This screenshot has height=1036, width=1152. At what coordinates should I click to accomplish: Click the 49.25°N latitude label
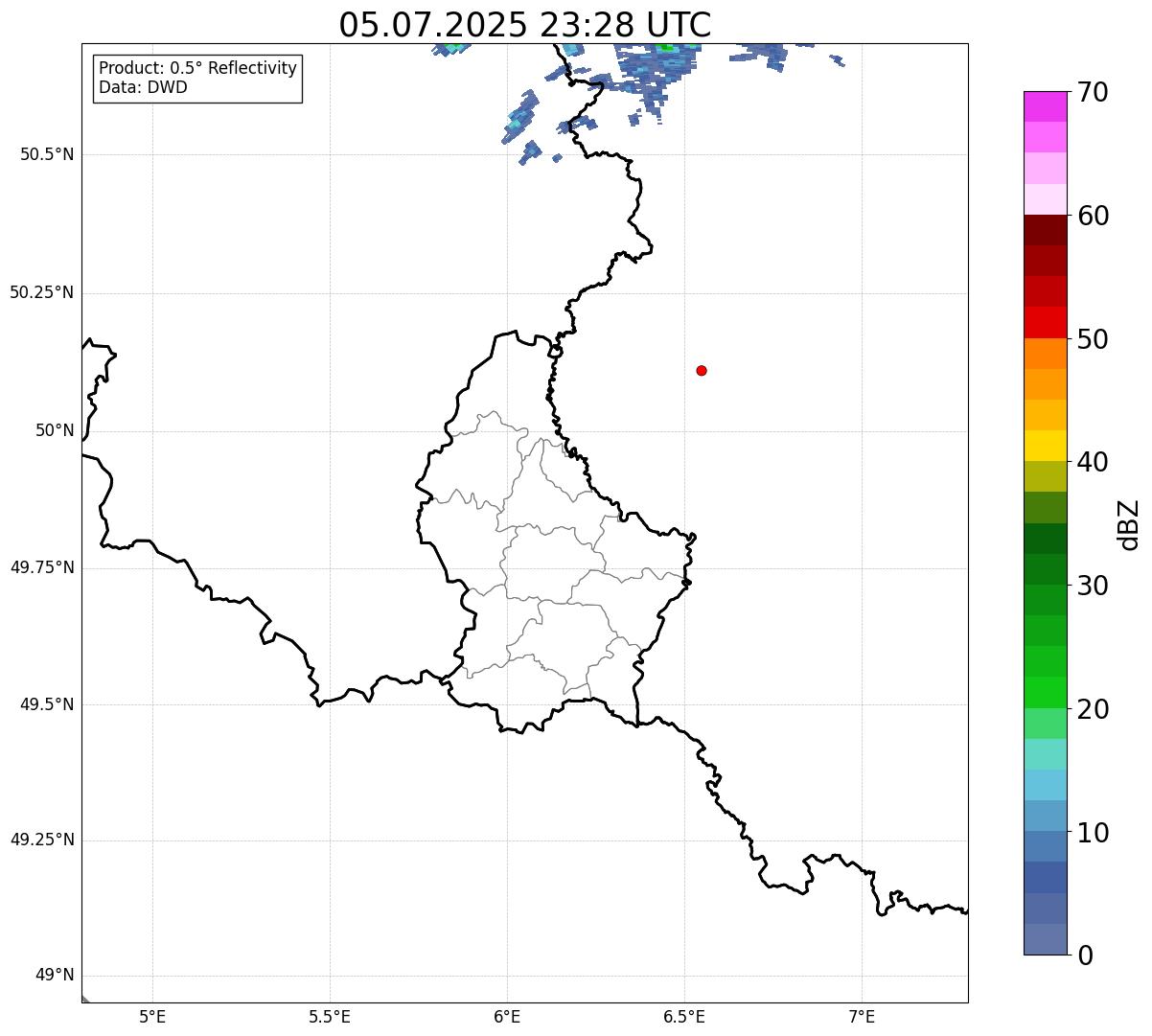click(41, 840)
